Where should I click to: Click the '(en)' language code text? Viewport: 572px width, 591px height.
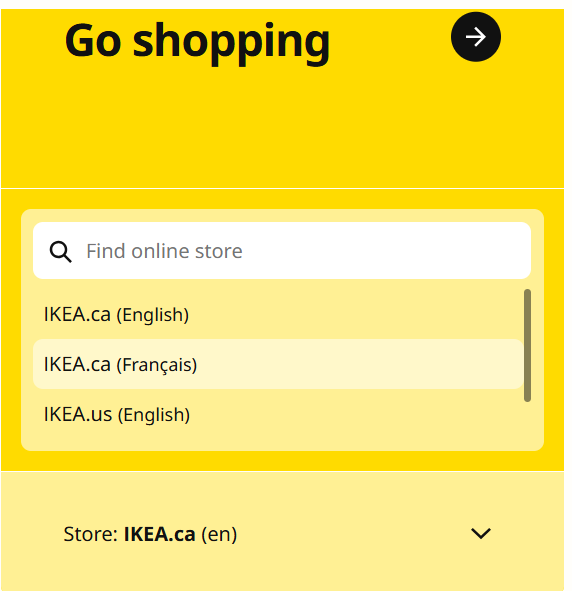219,534
